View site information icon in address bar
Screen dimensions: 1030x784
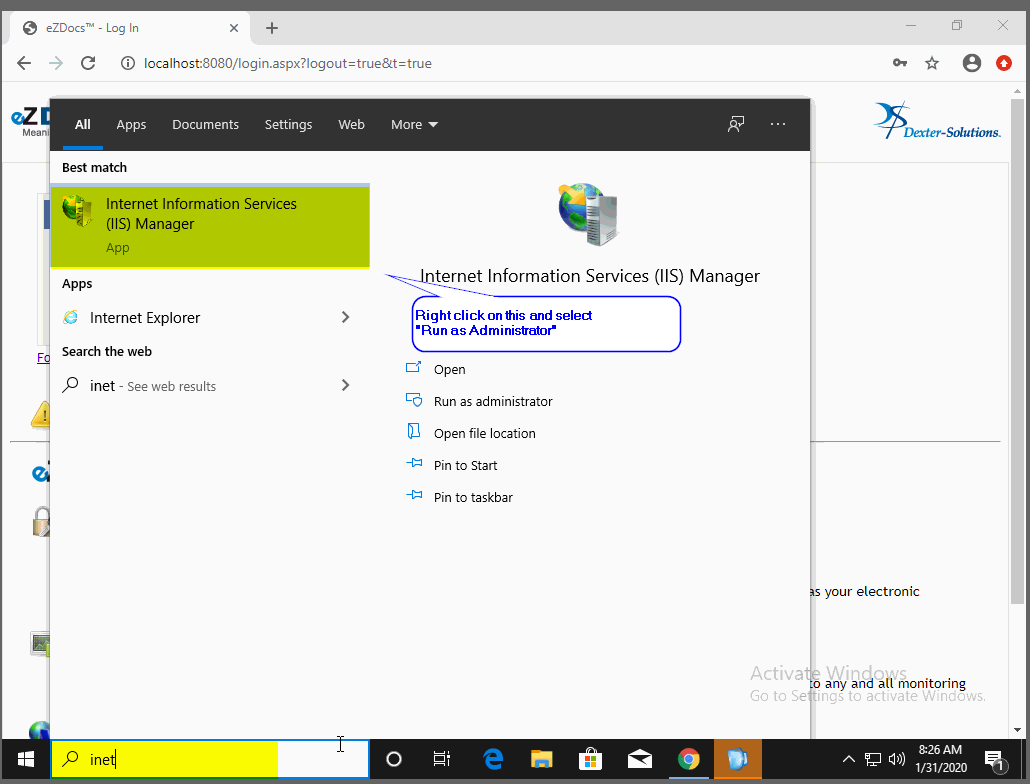tap(128, 63)
